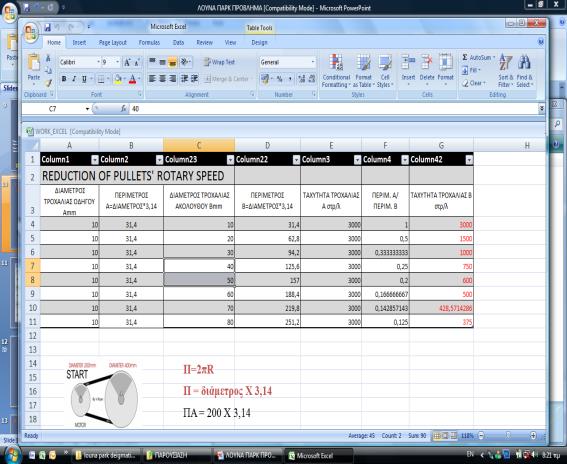Toggle Align Text Left
Image resolution: width=567 pixels, height=464 pixels.
coord(152,78)
